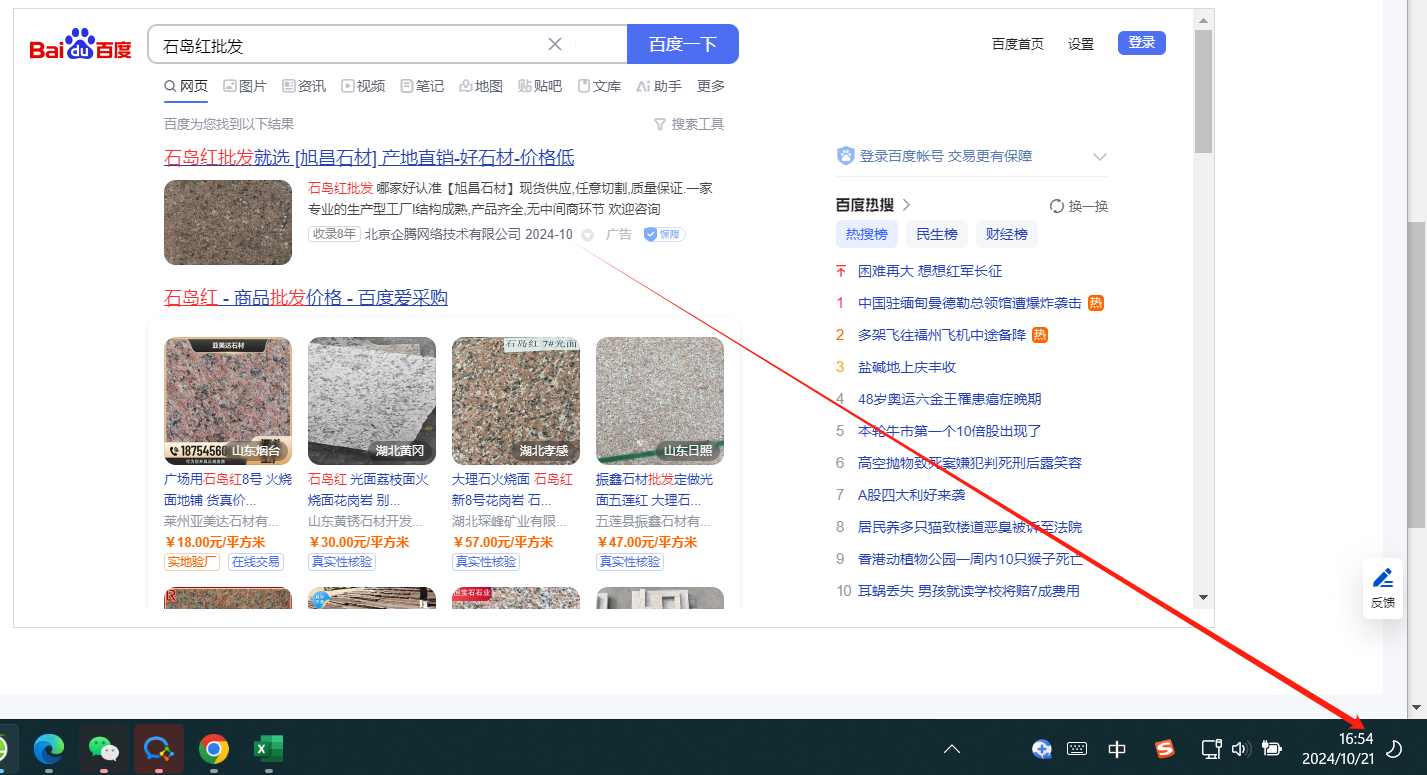The width and height of the screenshot is (1427, 775).
Task: Open the 石岛红 - 商品批发价格 result link
Action: click(306, 297)
